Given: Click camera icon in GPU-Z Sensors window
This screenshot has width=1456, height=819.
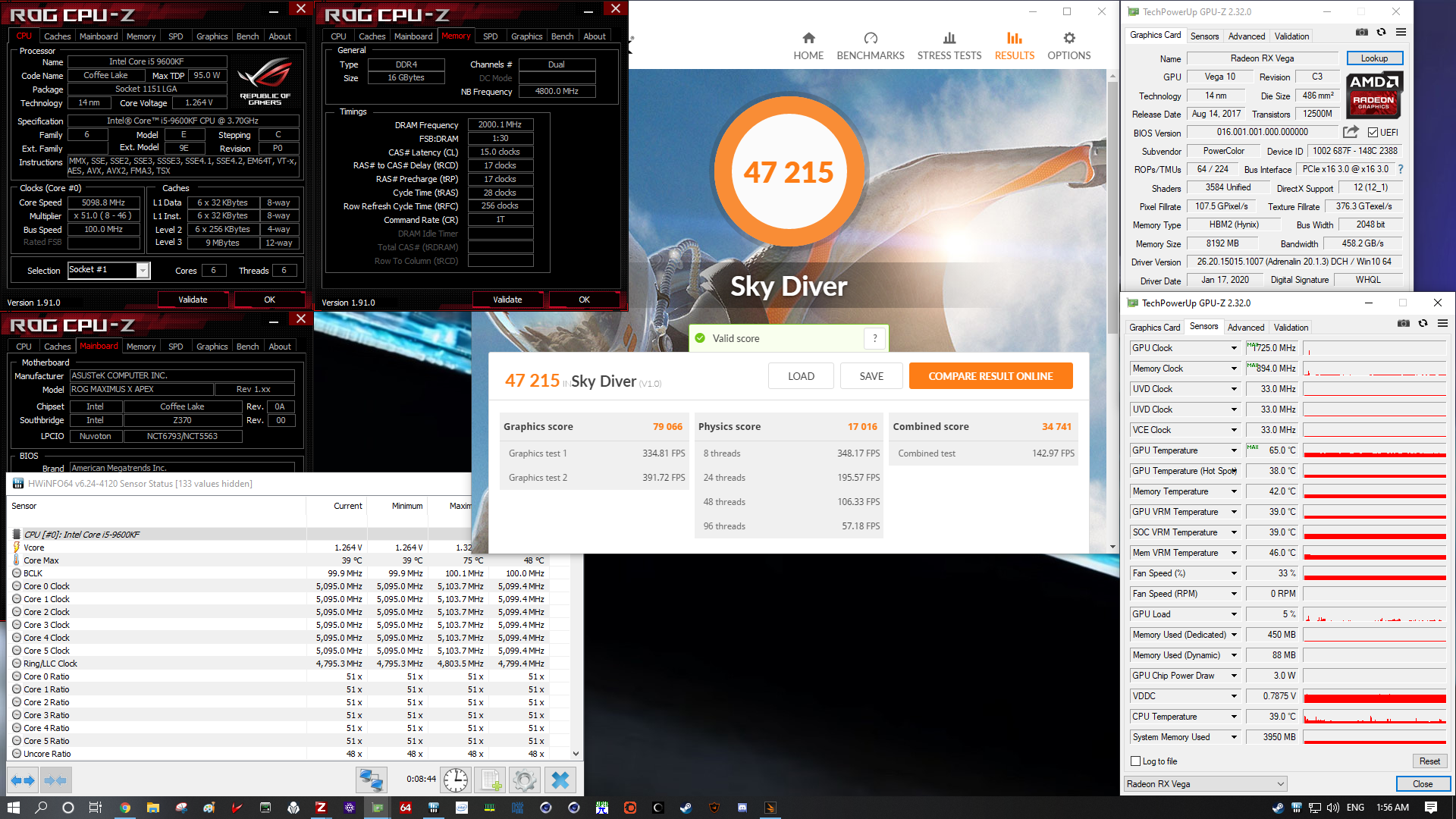Looking at the screenshot, I should click(1404, 324).
